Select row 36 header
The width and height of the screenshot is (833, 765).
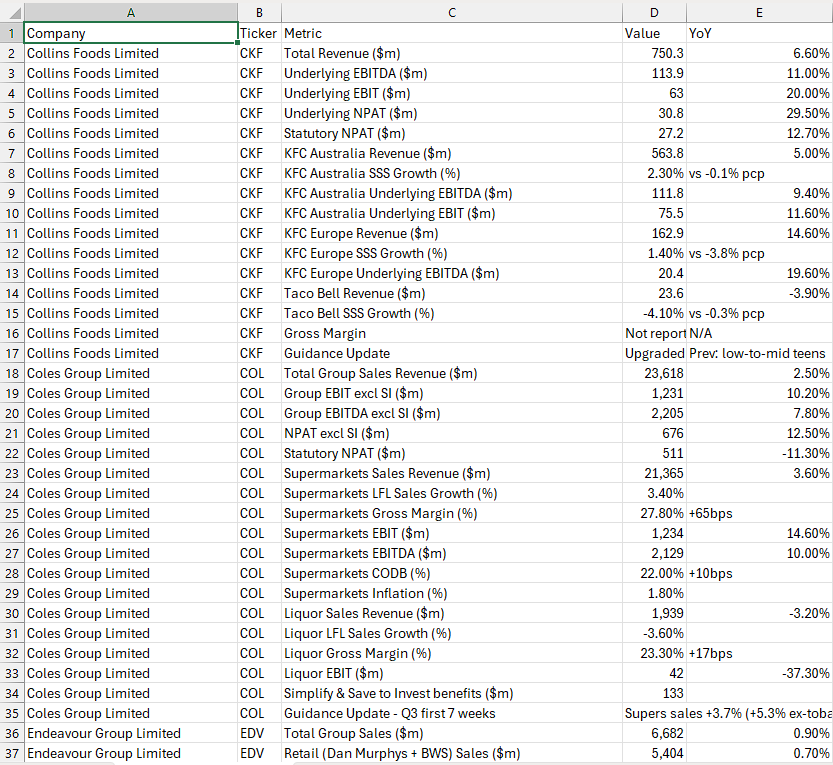click(12, 734)
